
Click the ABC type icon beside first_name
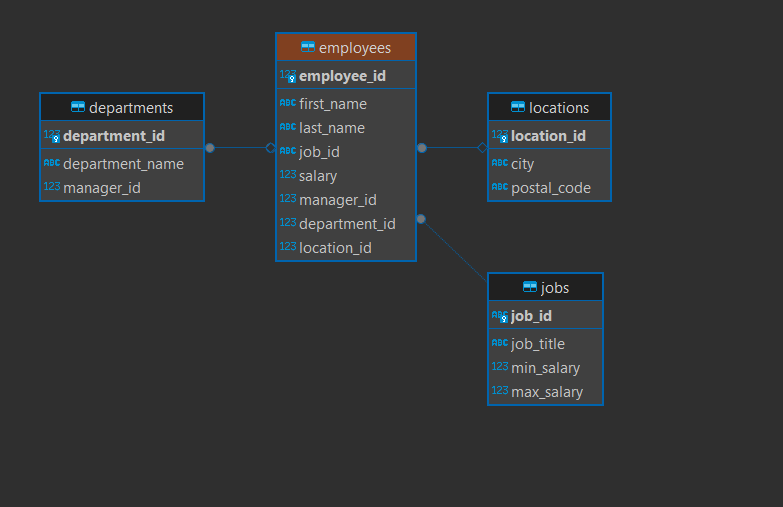click(288, 102)
